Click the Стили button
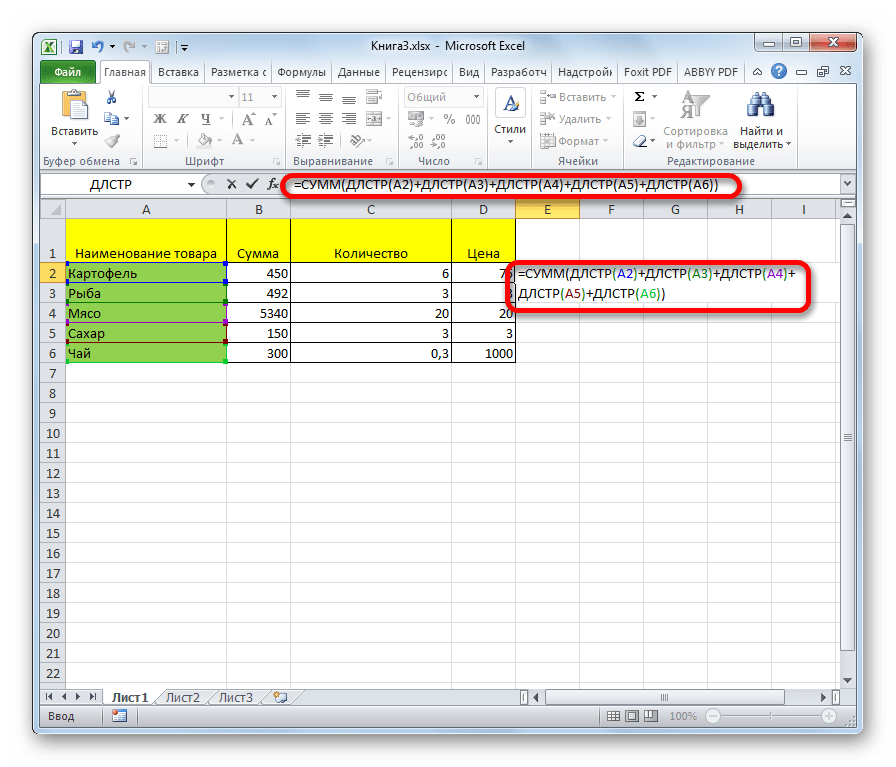 click(510, 115)
